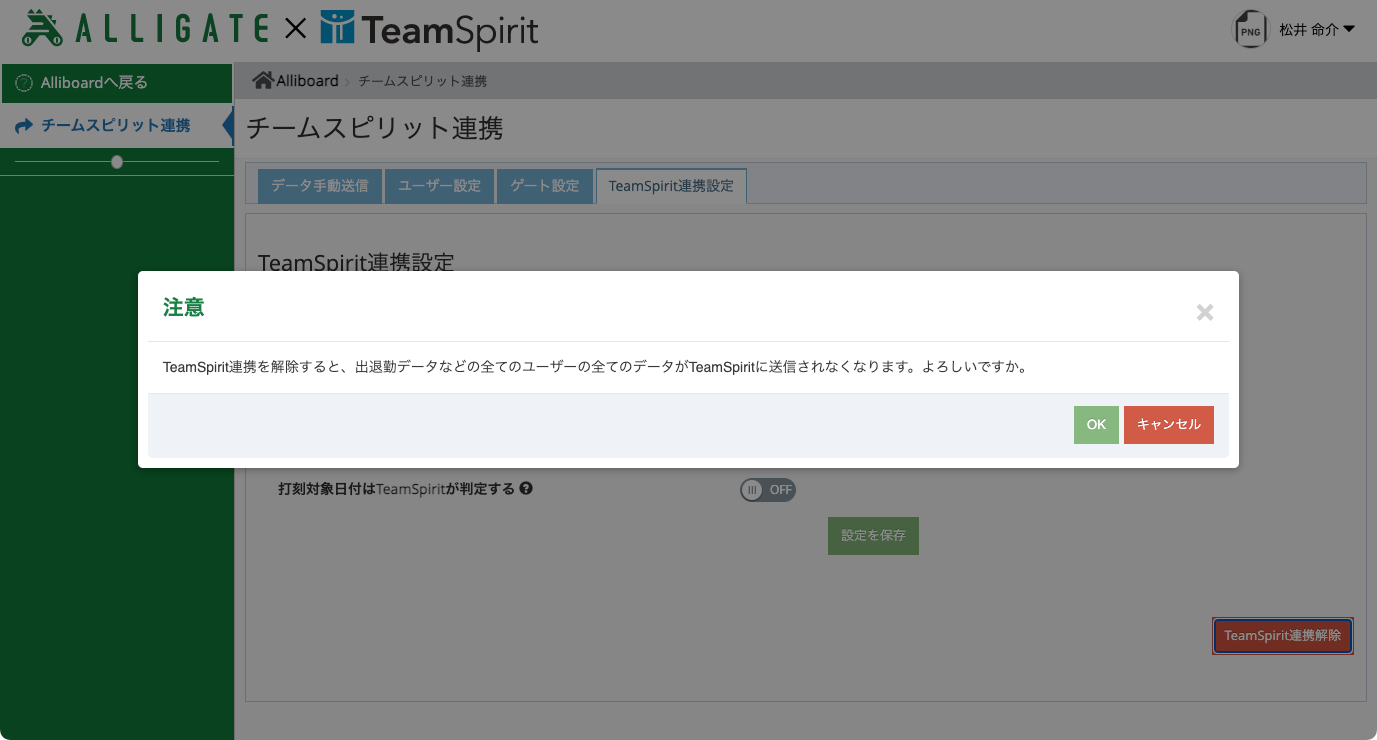Toggle the 打刻対象日付 OFF switch
The height and width of the screenshot is (740, 1377).
(768, 490)
